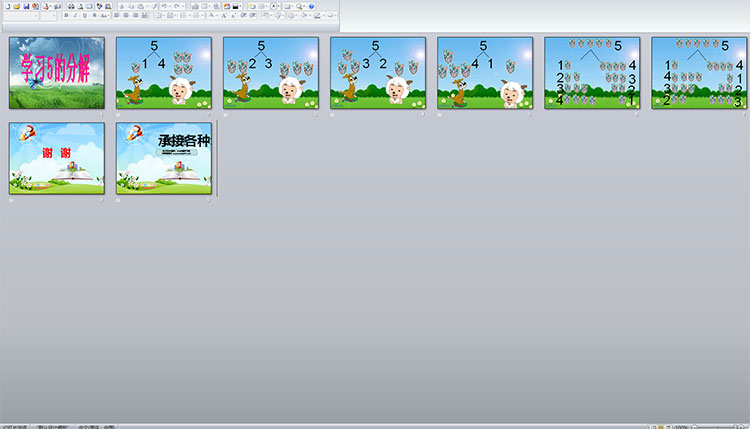
Task: Click the Font Color A icon
Action: tap(211, 15)
